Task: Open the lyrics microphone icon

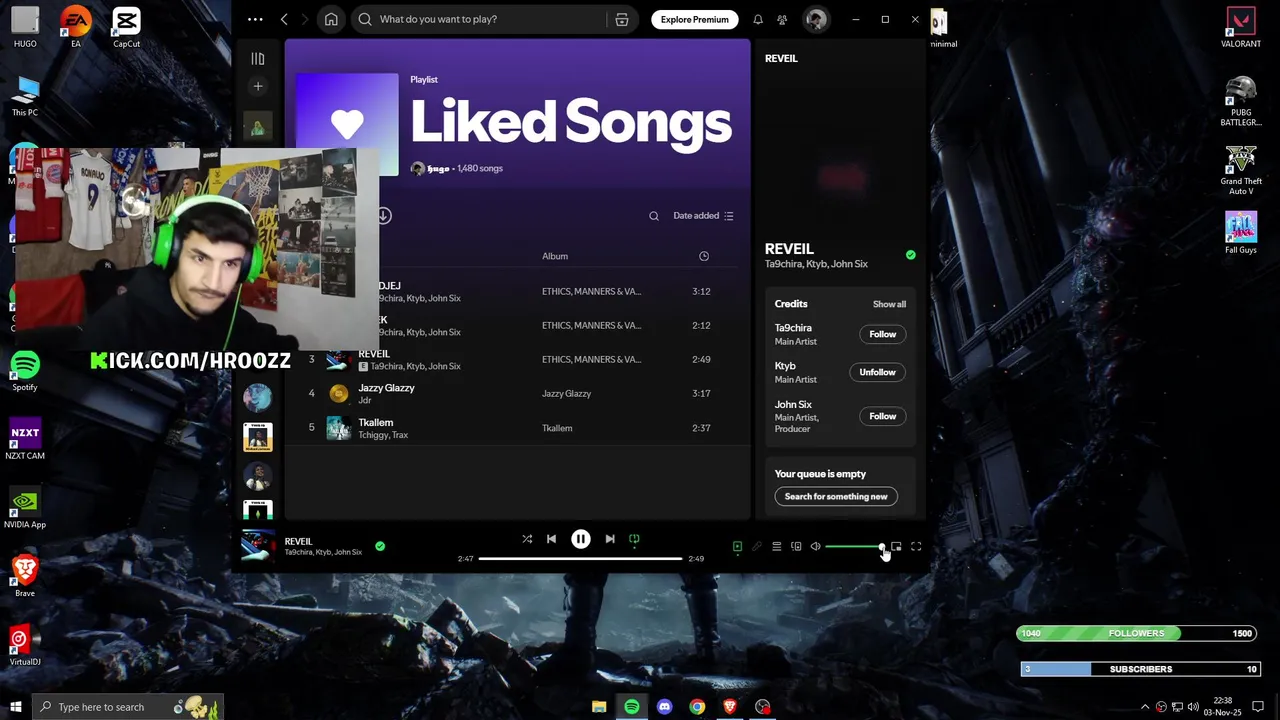Action: pos(757,547)
